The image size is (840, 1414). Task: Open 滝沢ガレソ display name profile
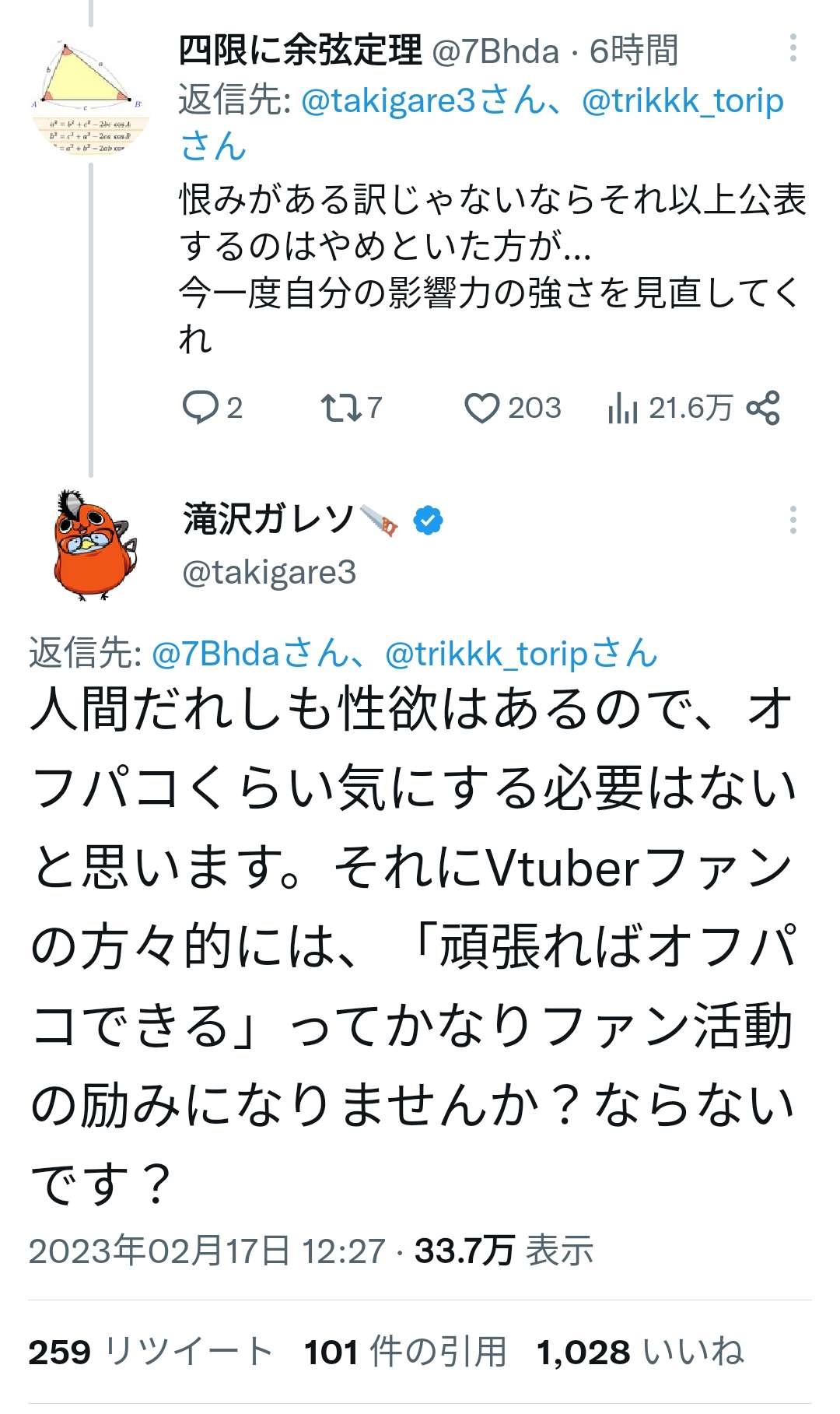click(x=269, y=519)
